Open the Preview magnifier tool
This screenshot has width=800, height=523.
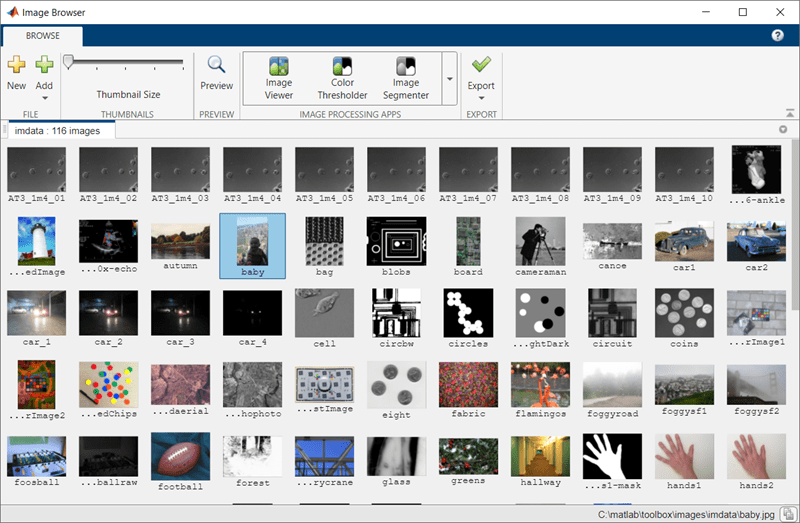pyautogui.click(x=216, y=66)
